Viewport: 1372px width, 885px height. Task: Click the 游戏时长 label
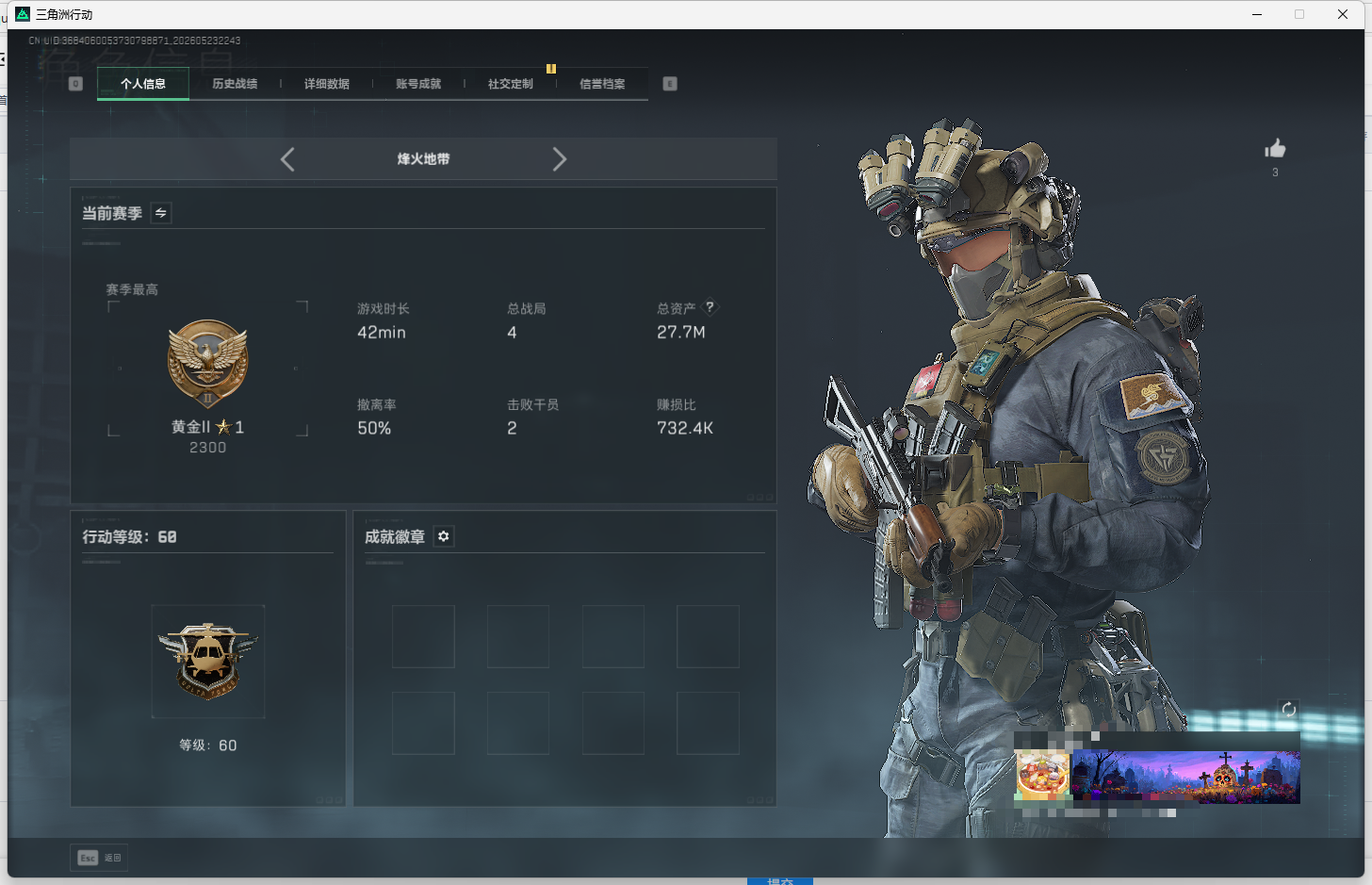click(x=384, y=309)
